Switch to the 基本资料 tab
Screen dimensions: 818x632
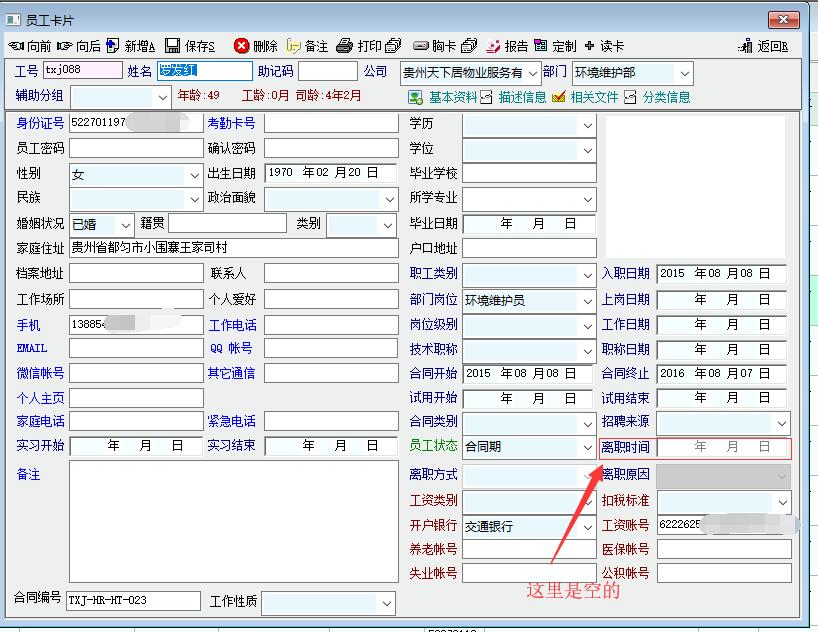tap(444, 97)
